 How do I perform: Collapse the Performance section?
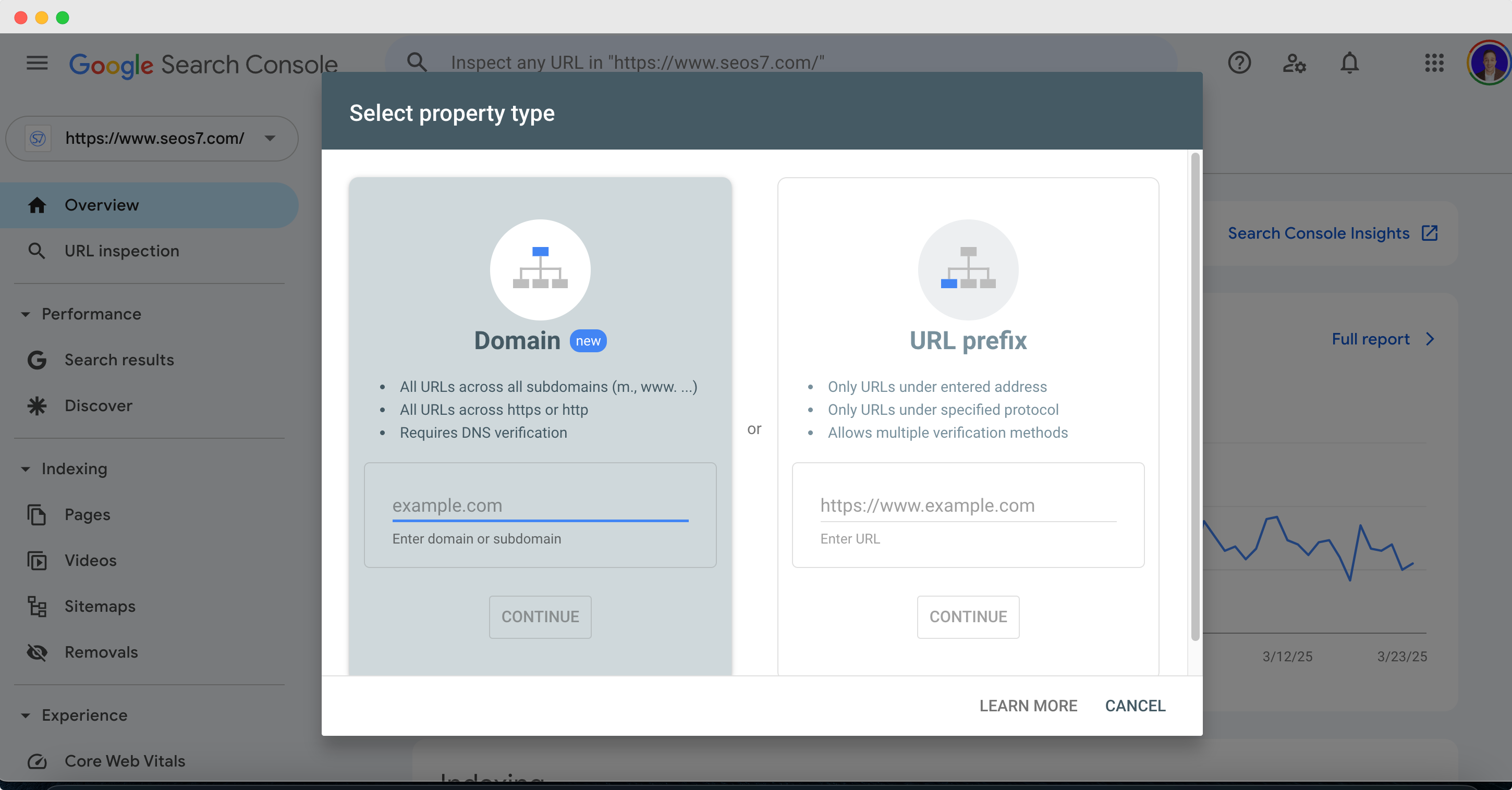(x=25, y=314)
